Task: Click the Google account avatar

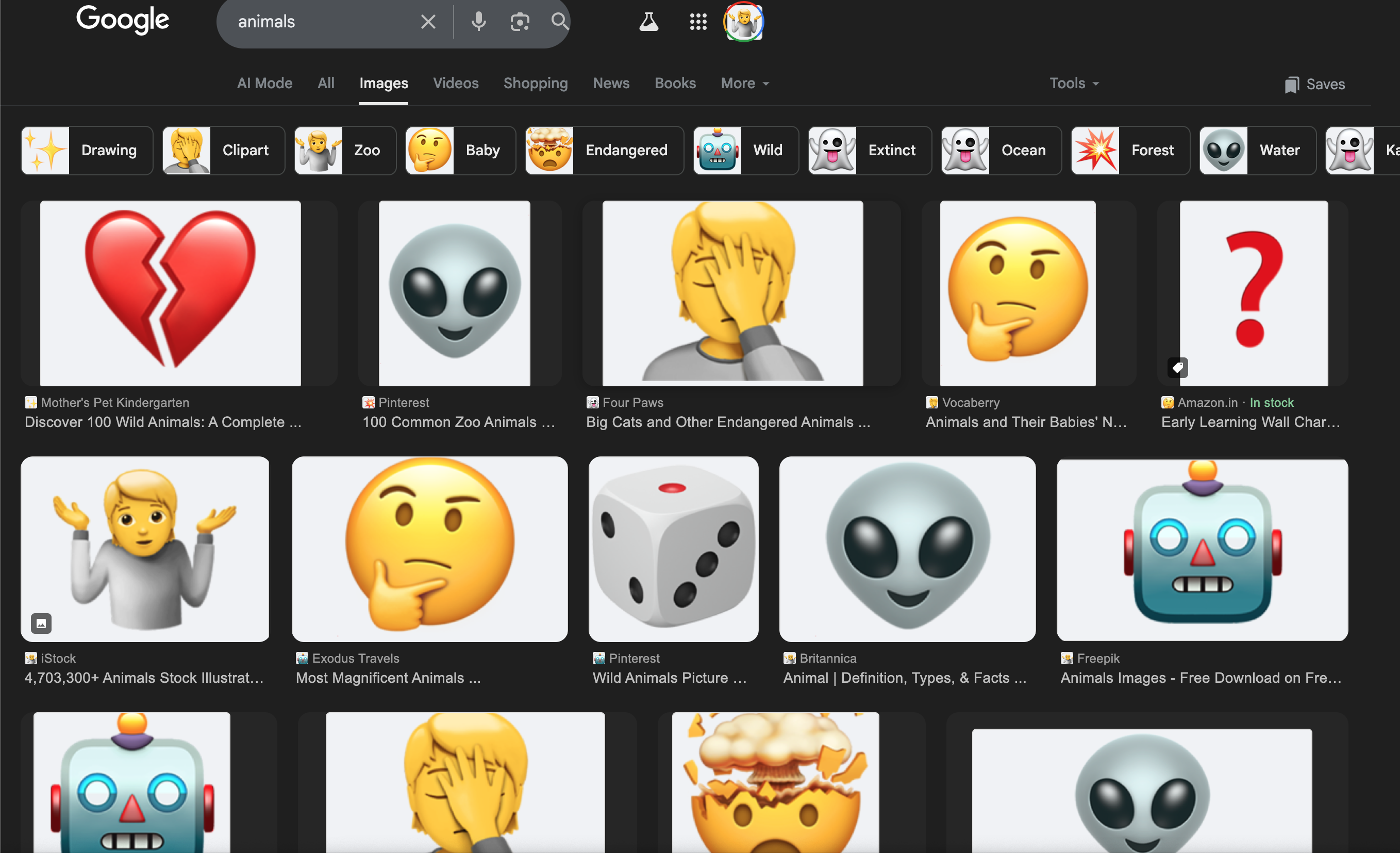Action: (743, 22)
